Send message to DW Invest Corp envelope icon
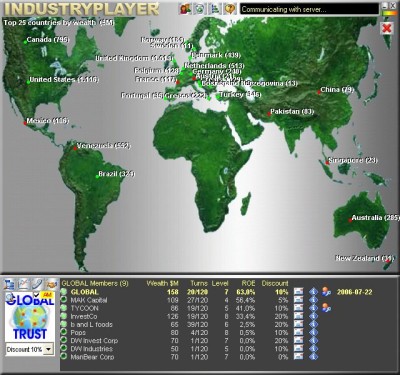 (299, 340)
